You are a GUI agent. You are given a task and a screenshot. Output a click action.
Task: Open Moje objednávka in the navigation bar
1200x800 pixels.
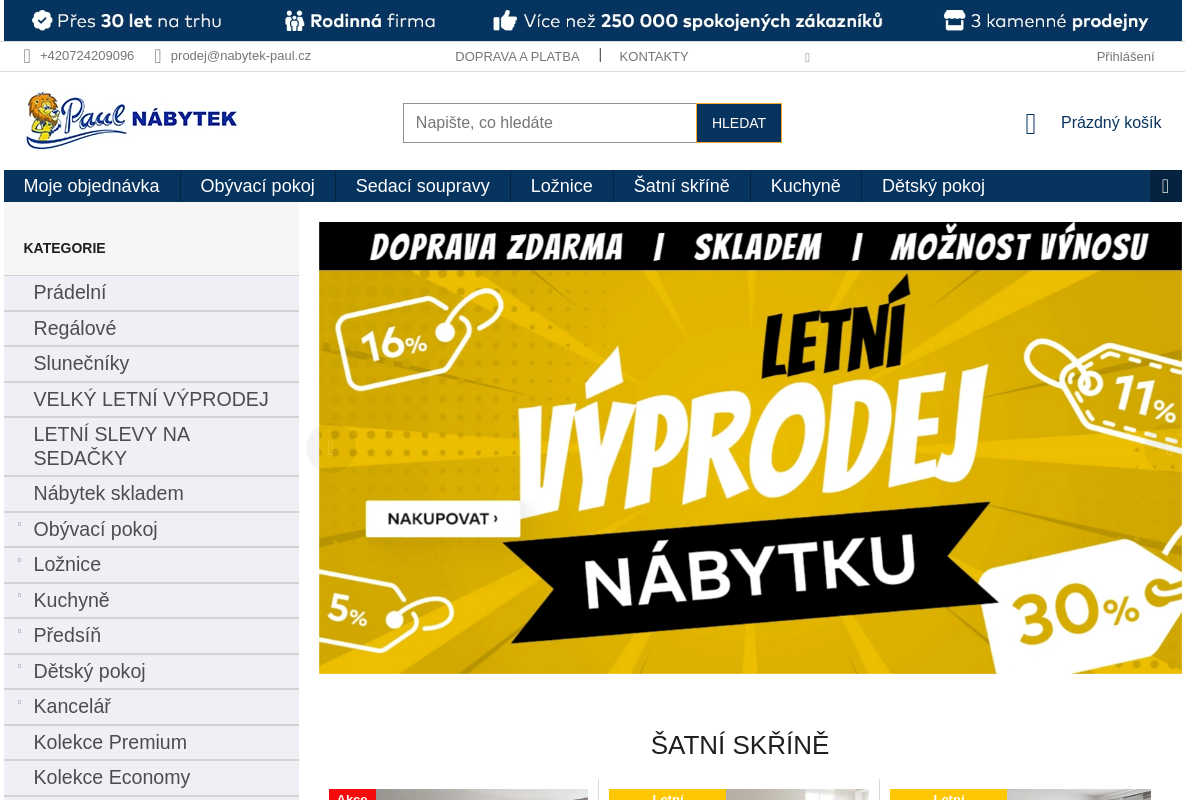pyautogui.click(x=92, y=186)
